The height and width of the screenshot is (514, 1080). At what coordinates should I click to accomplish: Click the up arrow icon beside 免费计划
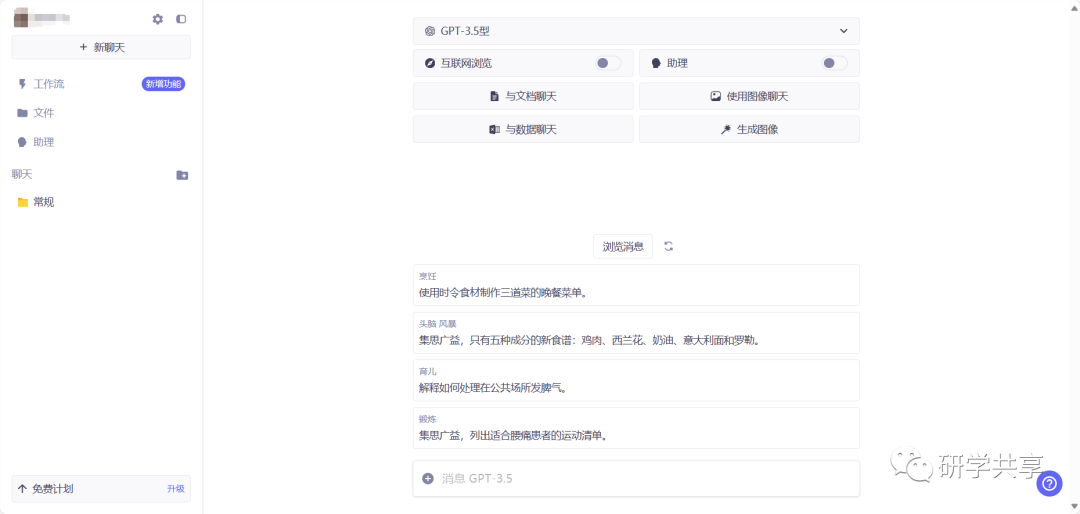click(22, 489)
